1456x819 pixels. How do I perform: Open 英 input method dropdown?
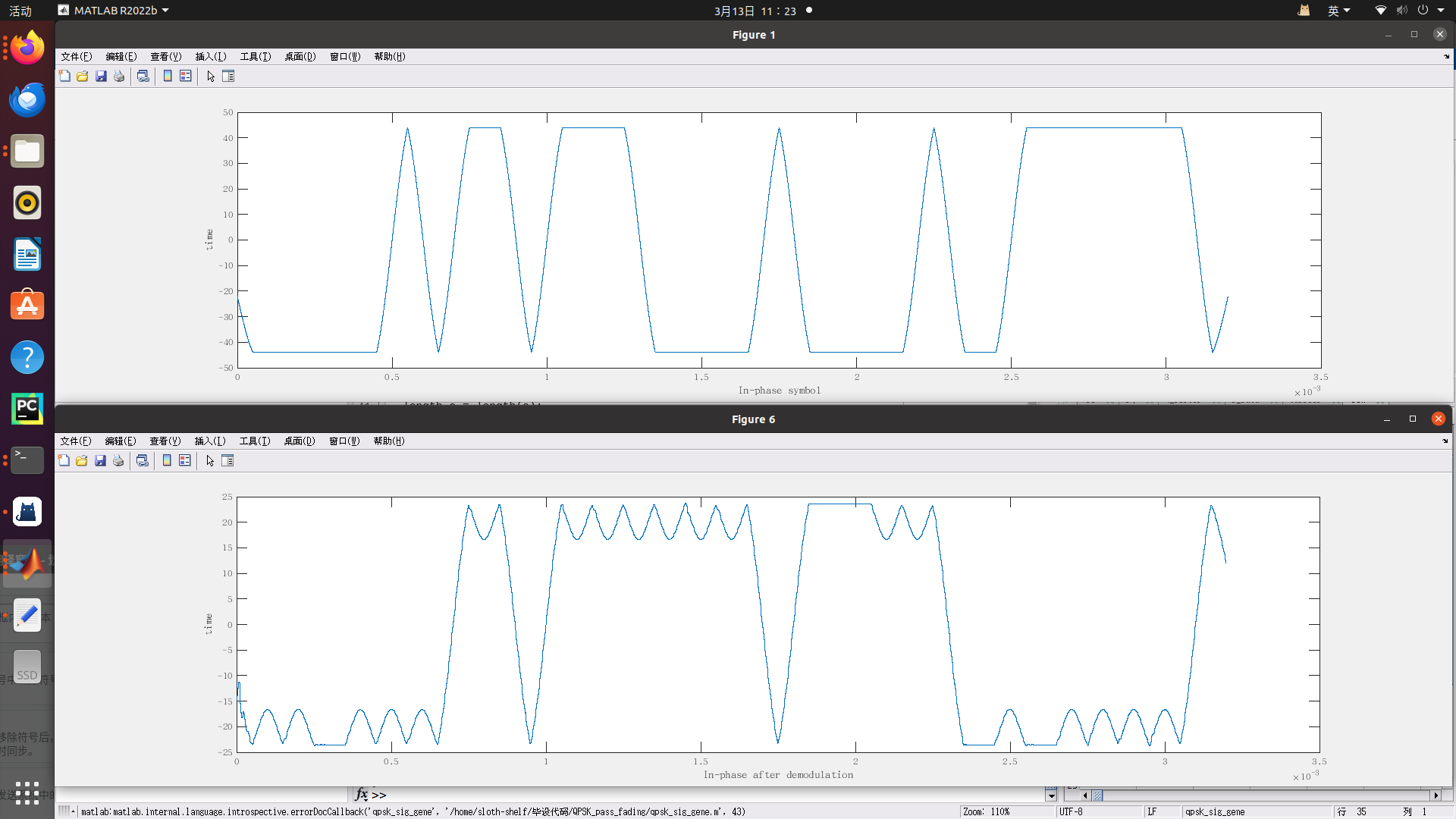pos(1338,11)
